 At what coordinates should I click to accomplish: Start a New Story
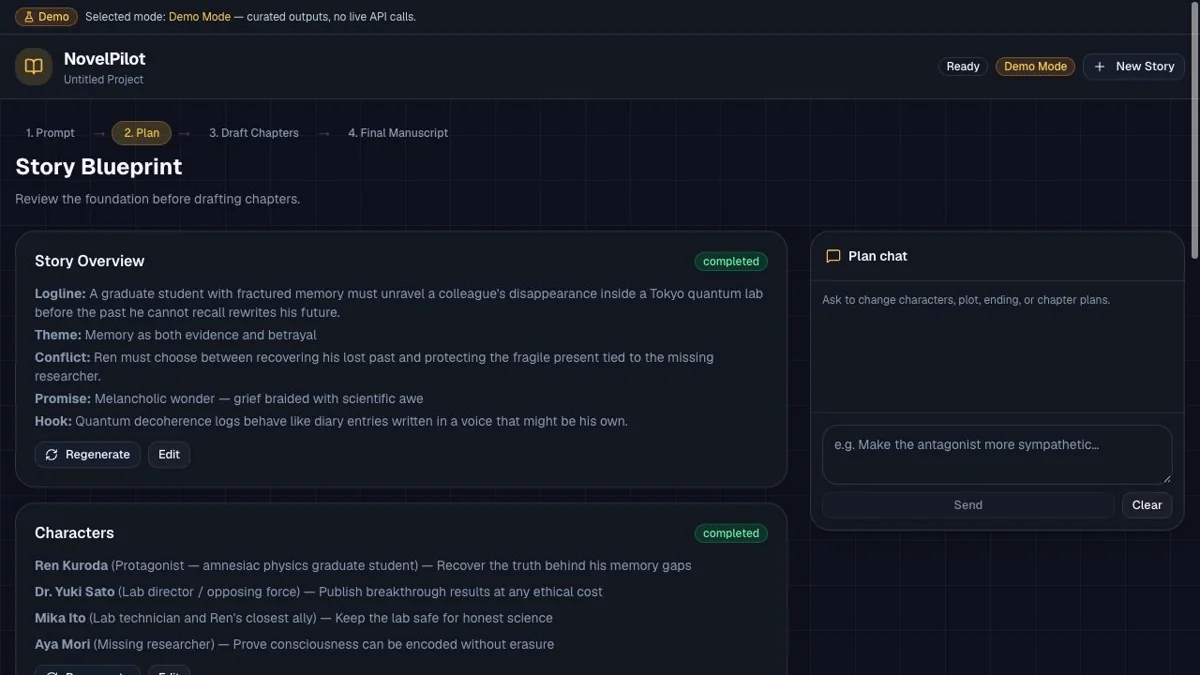(1134, 67)
